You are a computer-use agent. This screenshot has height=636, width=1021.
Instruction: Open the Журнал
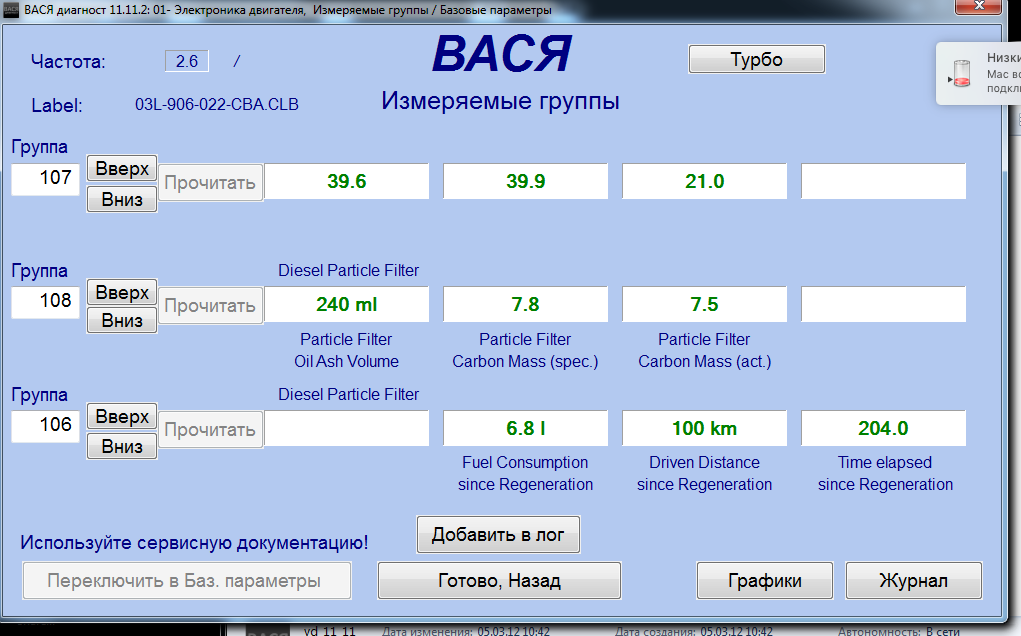click(x=913, y=581)
